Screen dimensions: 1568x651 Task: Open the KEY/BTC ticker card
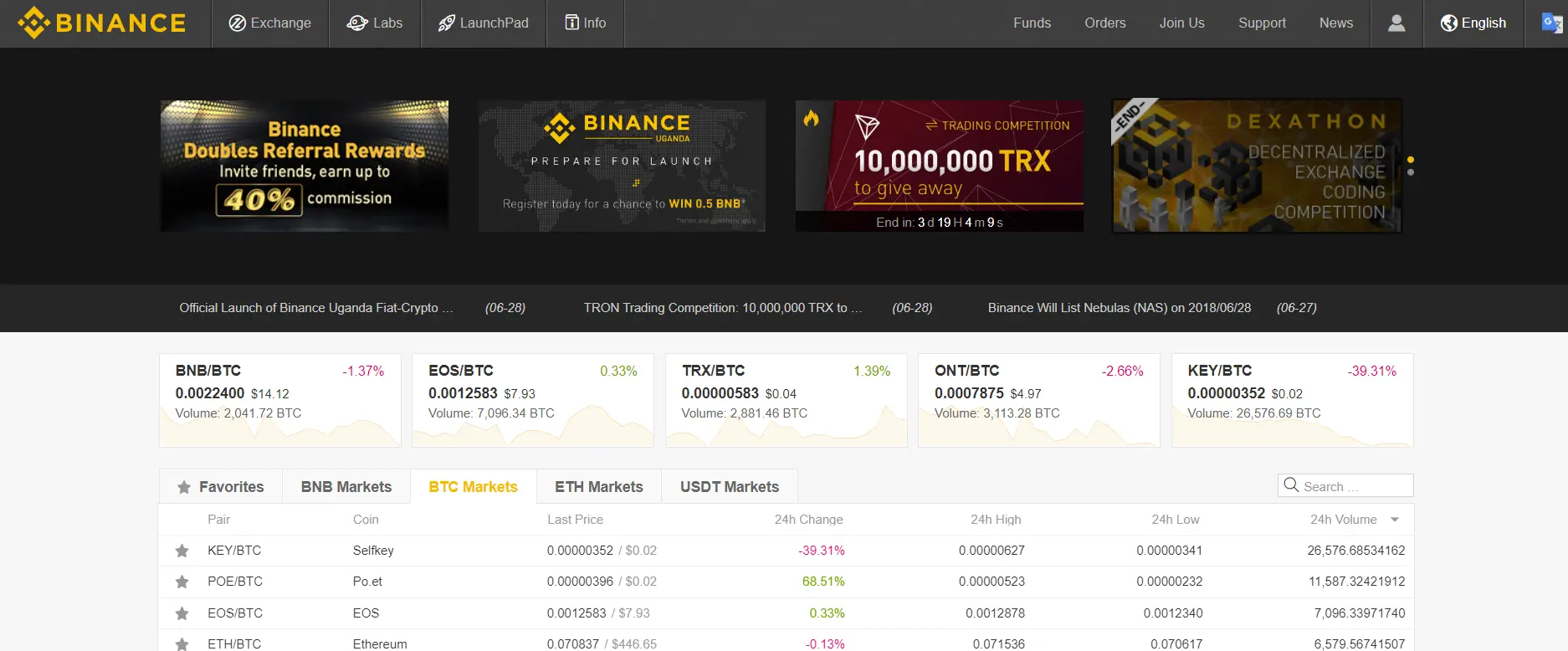coord(1293,400)
